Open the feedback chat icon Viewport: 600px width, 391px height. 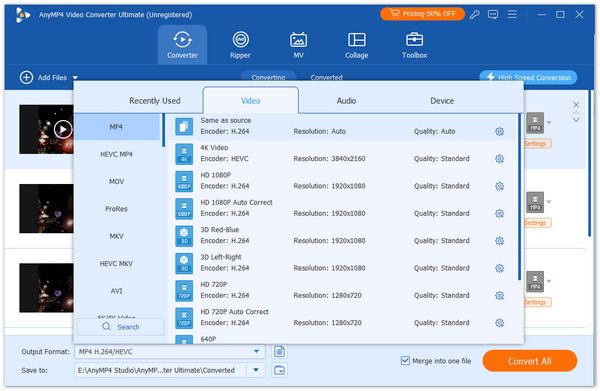point(493,15)
